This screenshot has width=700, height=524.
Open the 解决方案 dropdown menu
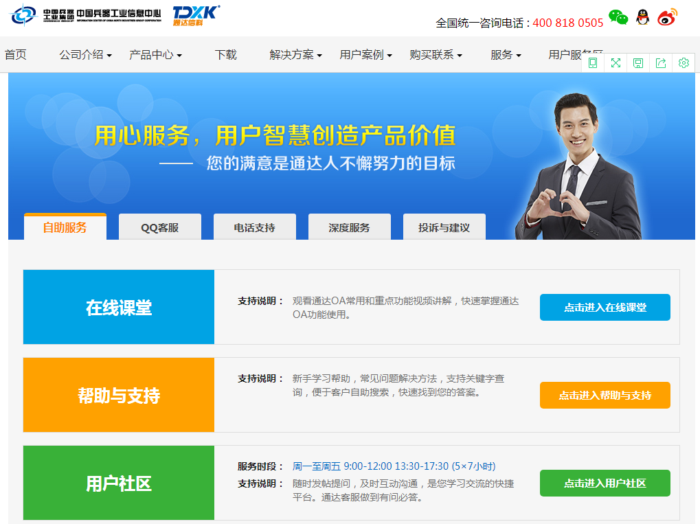pyautogui.click(x=295, y=55)
